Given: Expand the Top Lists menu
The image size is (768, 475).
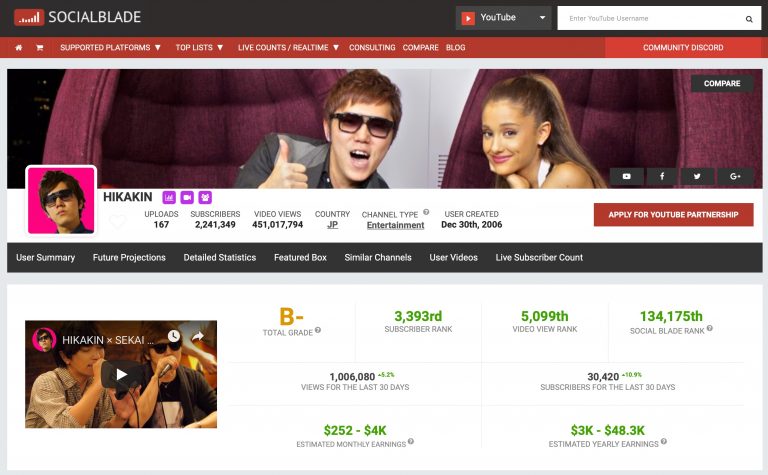Looking at the screenshot, I should pos(199,48).
